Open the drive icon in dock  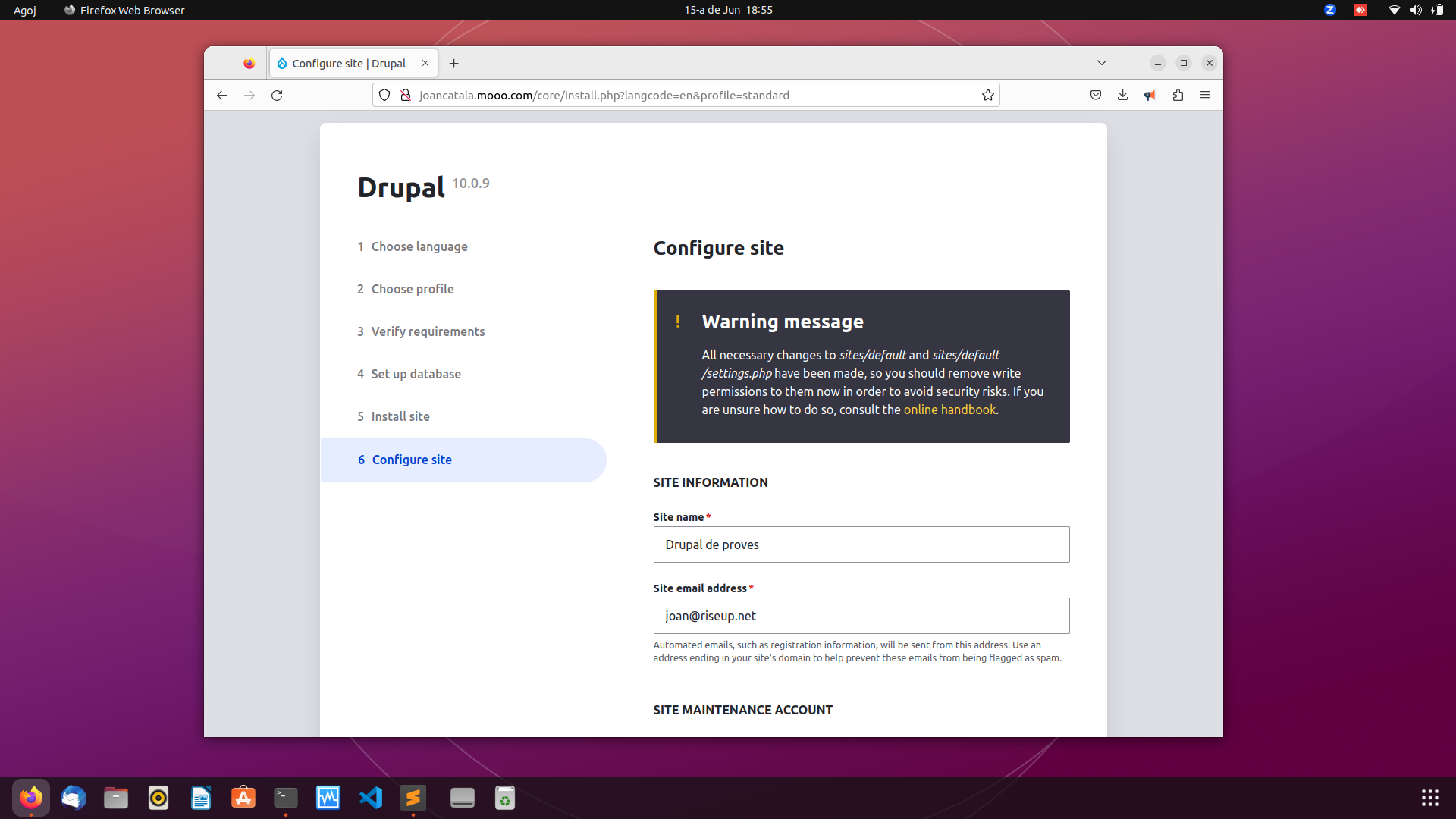463,798
